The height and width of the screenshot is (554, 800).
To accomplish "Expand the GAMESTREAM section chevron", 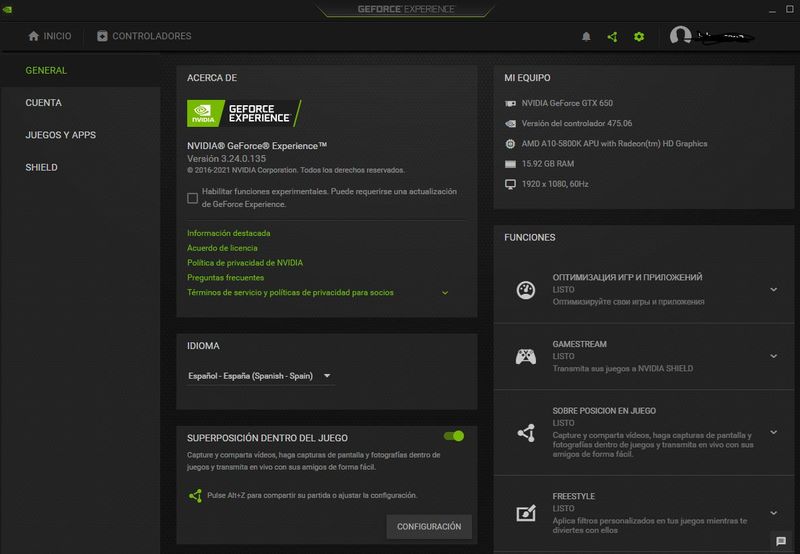I will tap(773, 356).
